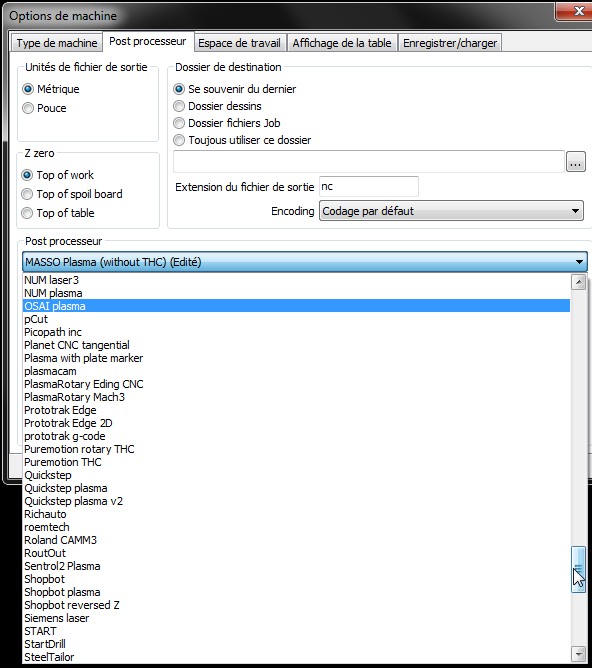
Task: Select NUM laser3 in the list
Action: [x=296, y=280]
